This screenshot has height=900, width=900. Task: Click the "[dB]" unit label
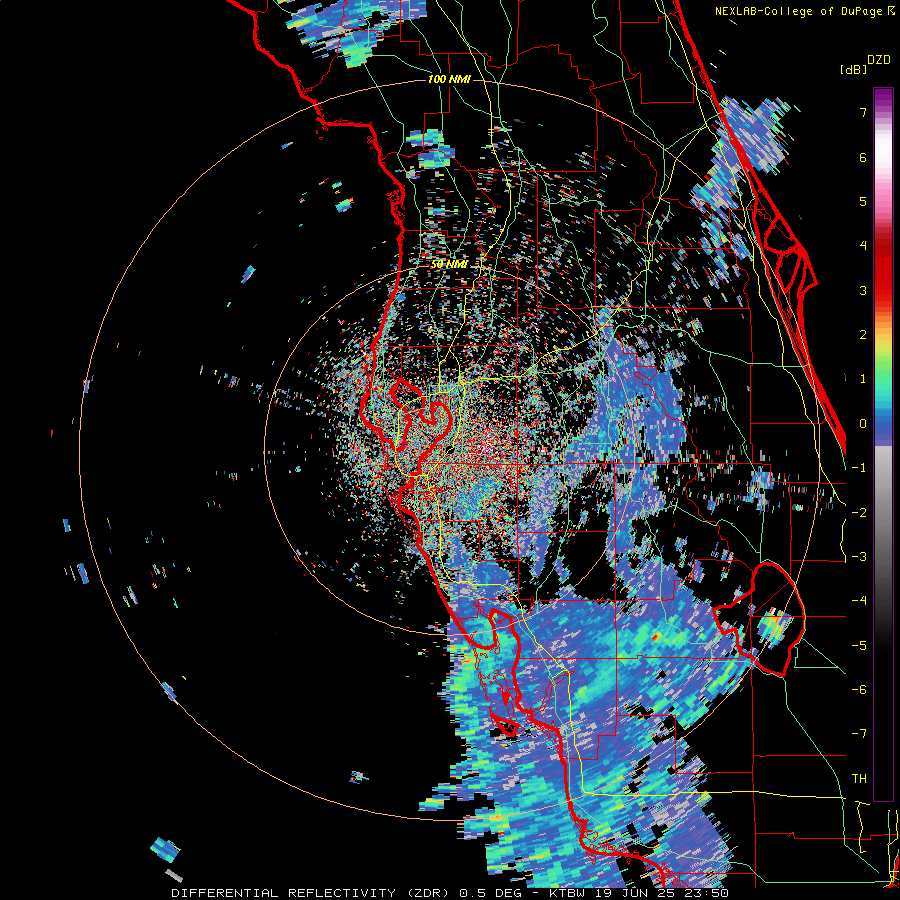[x=853, y=69]
